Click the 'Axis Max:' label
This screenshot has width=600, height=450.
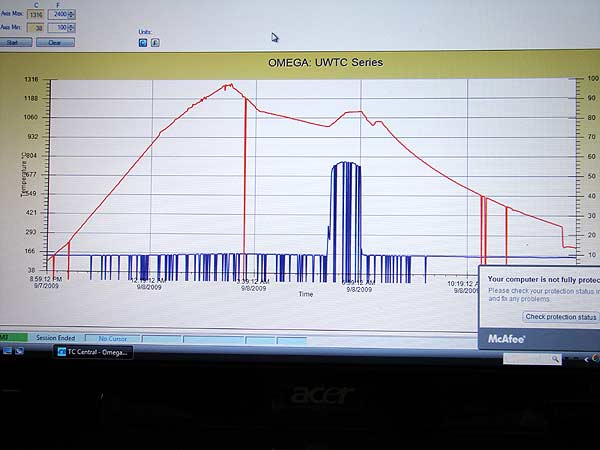pos(12,14)
